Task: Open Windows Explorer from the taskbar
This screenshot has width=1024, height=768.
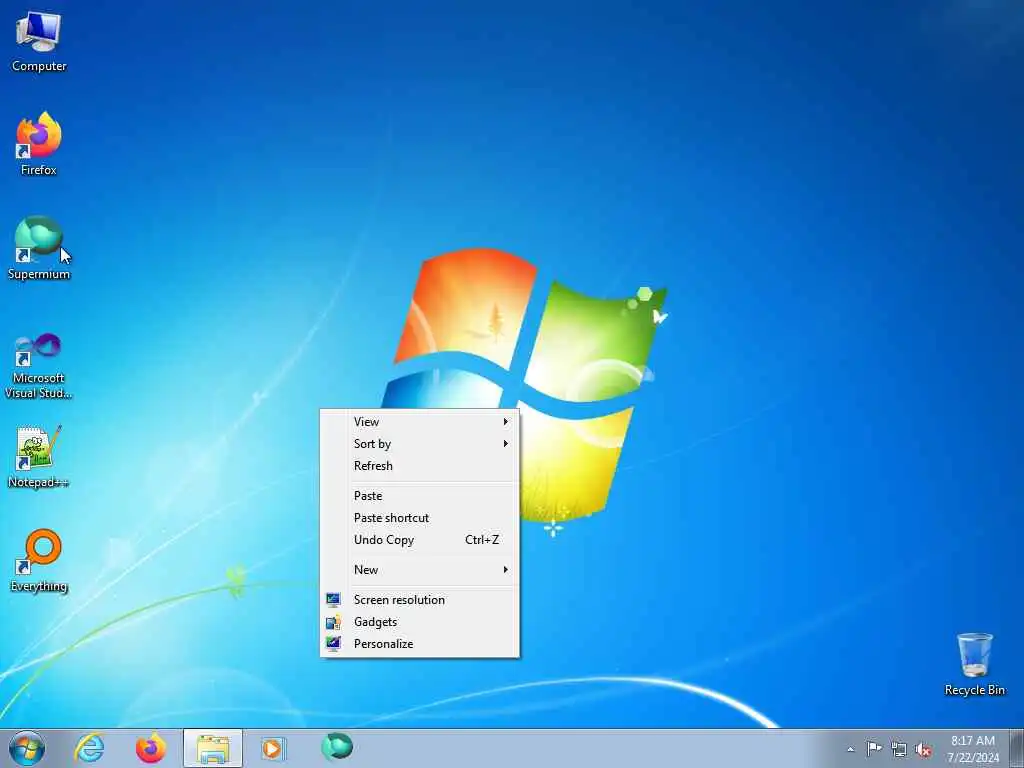Action: [213, 748]
